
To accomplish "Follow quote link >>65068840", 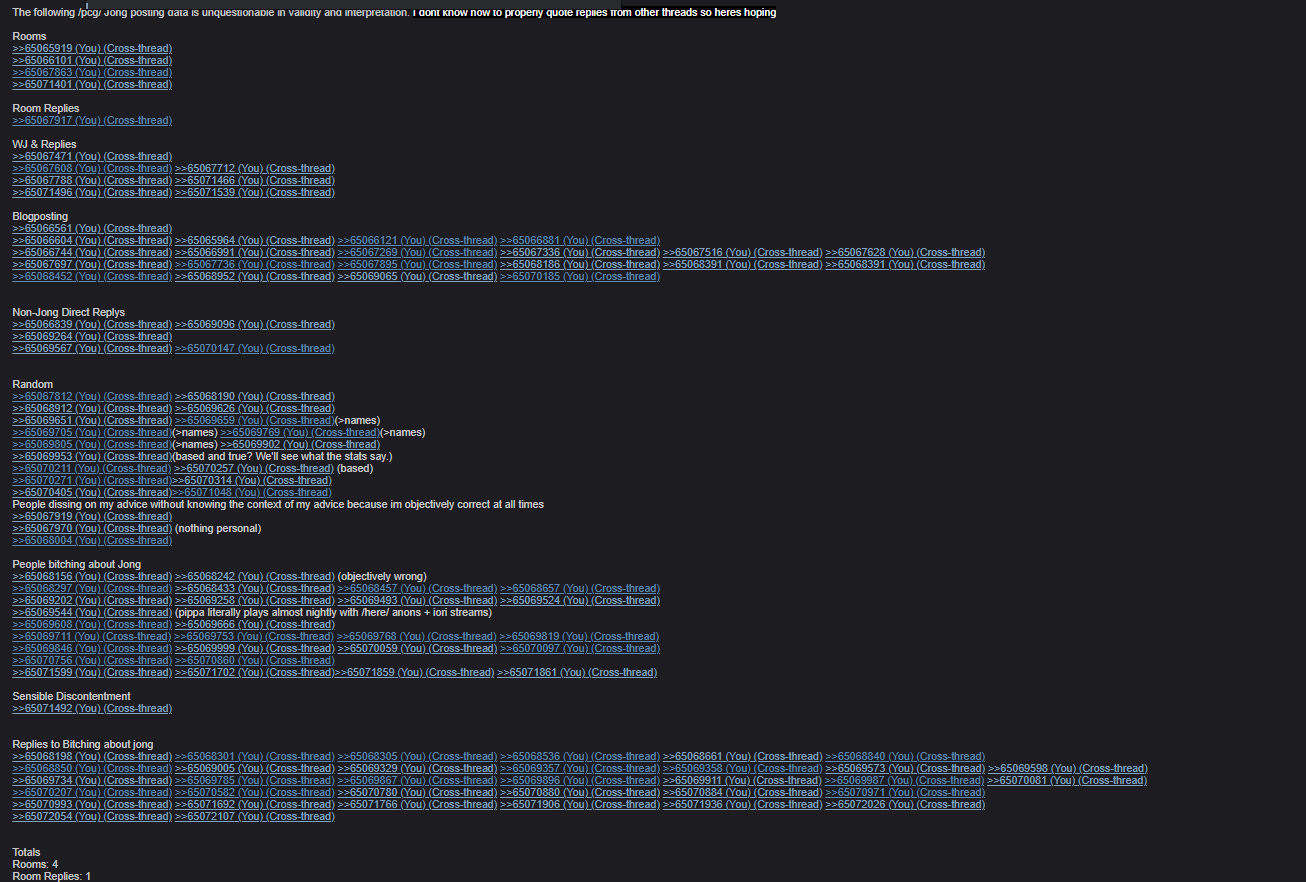I will click(905, 756).
